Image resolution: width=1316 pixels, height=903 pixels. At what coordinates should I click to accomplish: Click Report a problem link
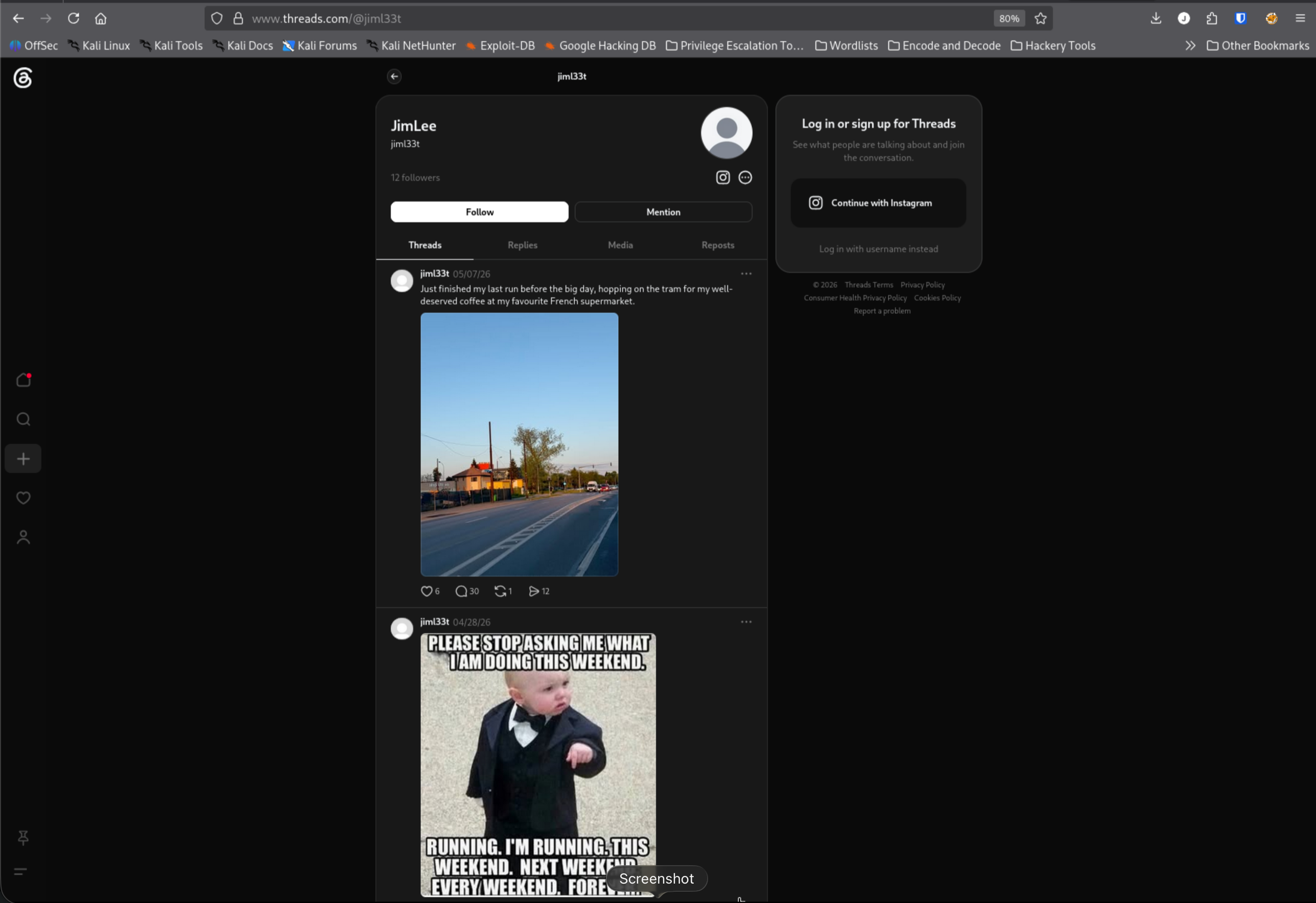882,311
